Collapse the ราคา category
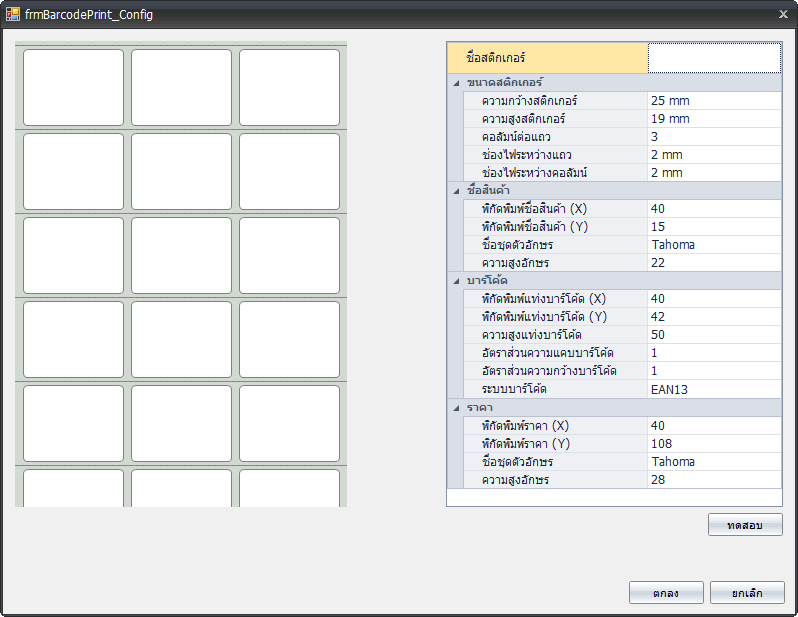798x617 pixels. tap(456, 408)
